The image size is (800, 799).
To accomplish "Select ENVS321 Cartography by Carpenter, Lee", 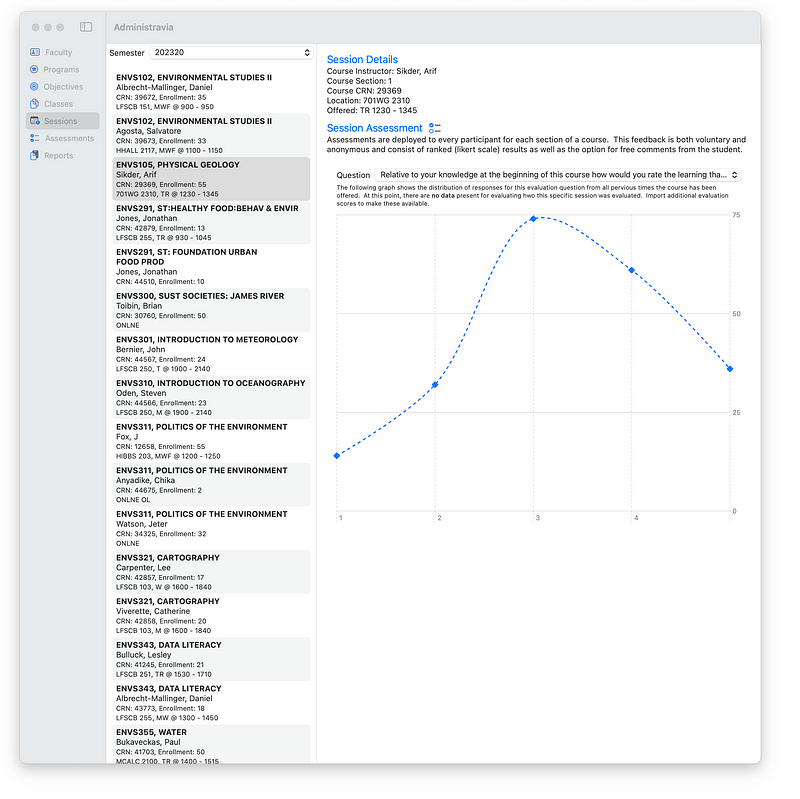I will click(x=211, y=572).
